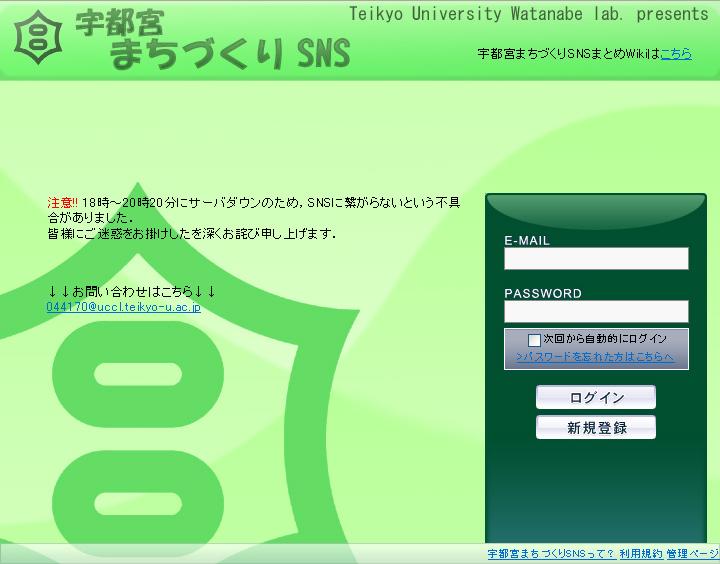Screen dimensions: 720x564
Task: Click the Utsunomiya emblem logo icon in header
Action: 38,38
